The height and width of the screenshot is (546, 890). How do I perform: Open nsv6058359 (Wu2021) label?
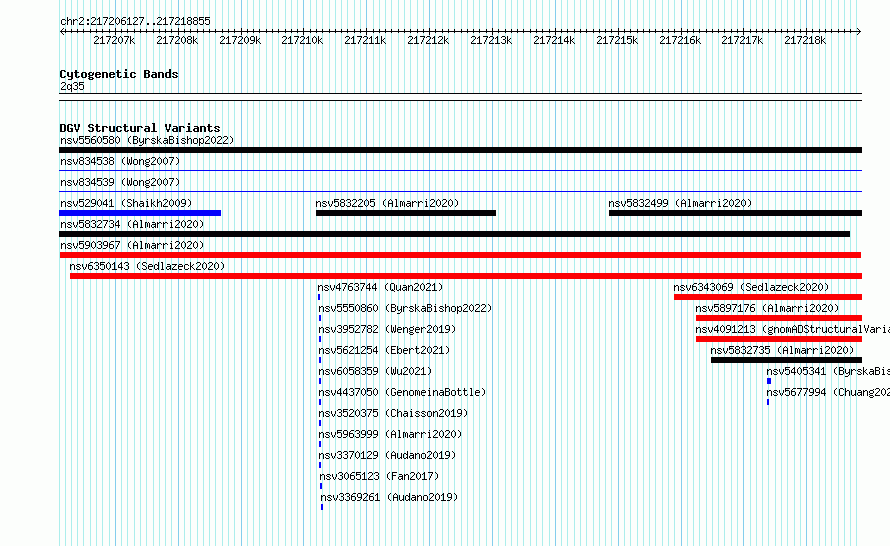click(x=375, y=371)
